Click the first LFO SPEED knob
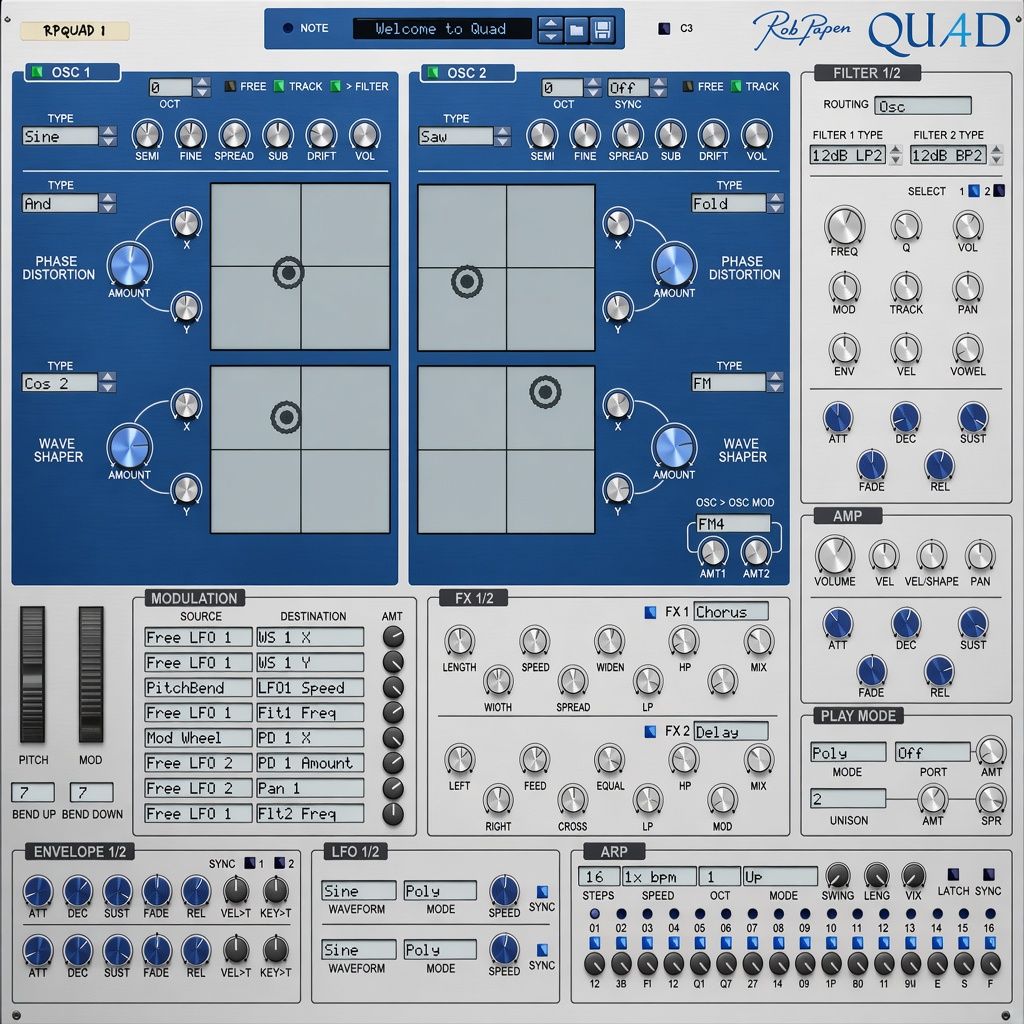 point(504,889)
